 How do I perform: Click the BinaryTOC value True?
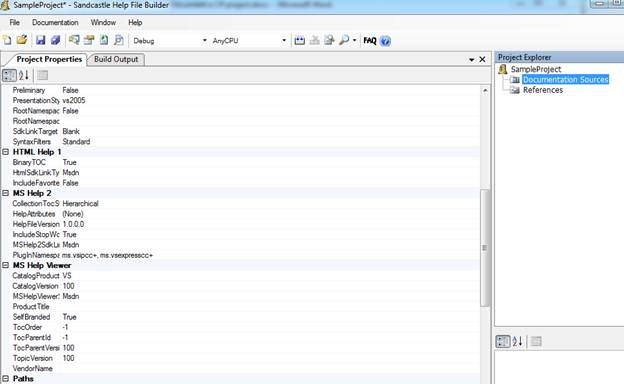click(69, 162)
